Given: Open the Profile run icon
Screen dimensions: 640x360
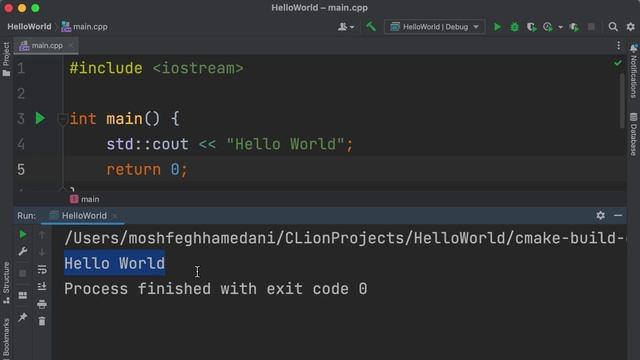Looking at the screenshot, I should (x=548, y=27).
